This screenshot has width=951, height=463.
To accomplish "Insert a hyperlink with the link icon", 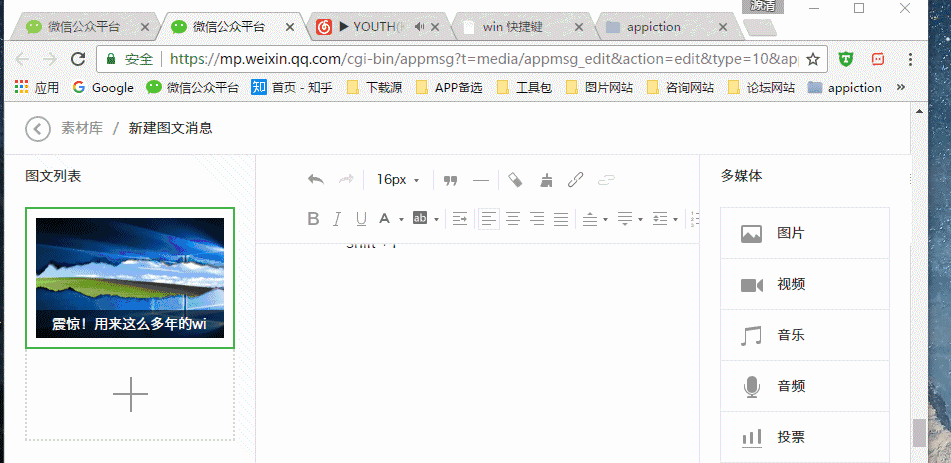I will coord(575,180).
